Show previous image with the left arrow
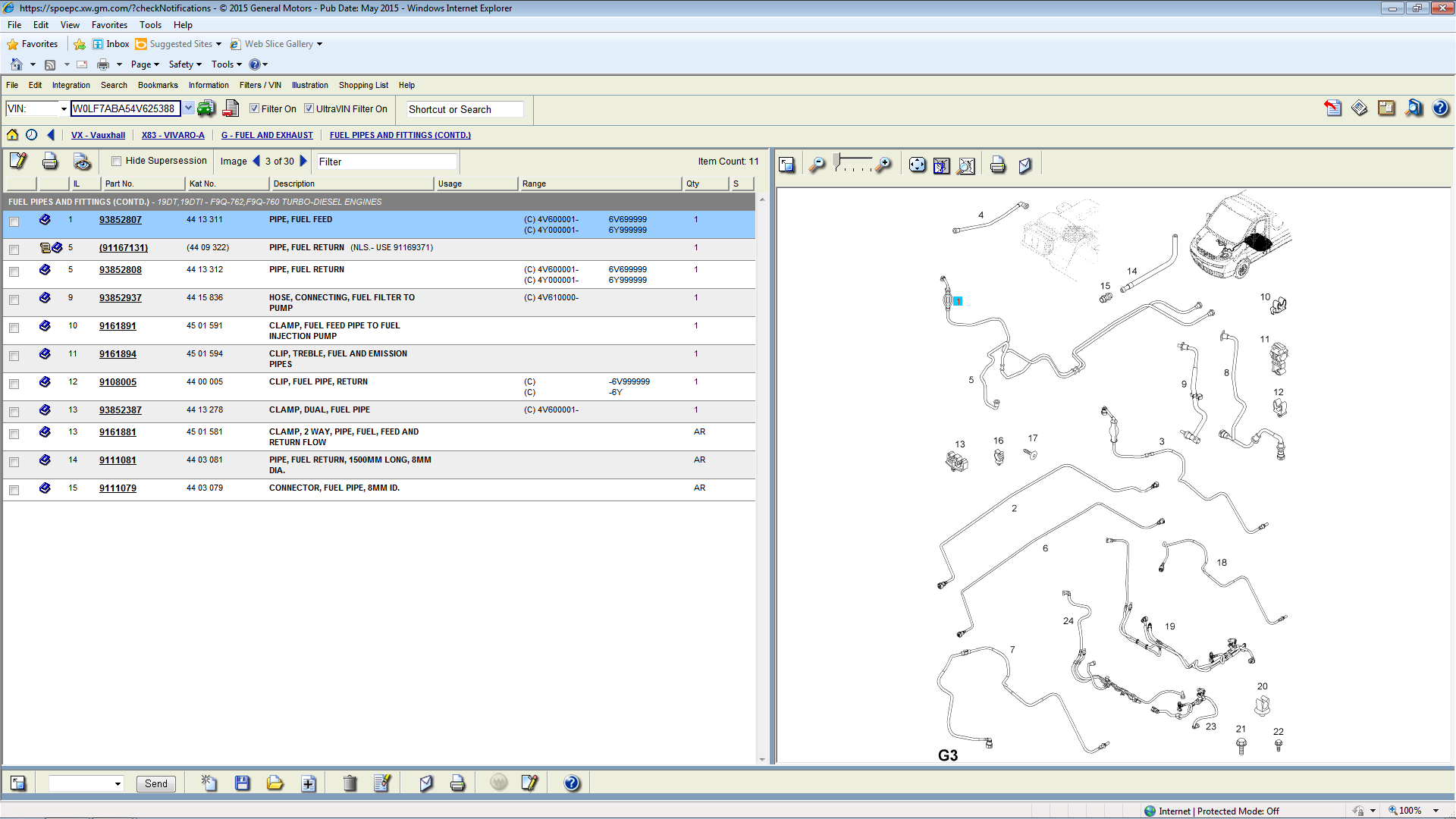The width and height of the screenshot is (1456, 819). (x=256, y=161)
